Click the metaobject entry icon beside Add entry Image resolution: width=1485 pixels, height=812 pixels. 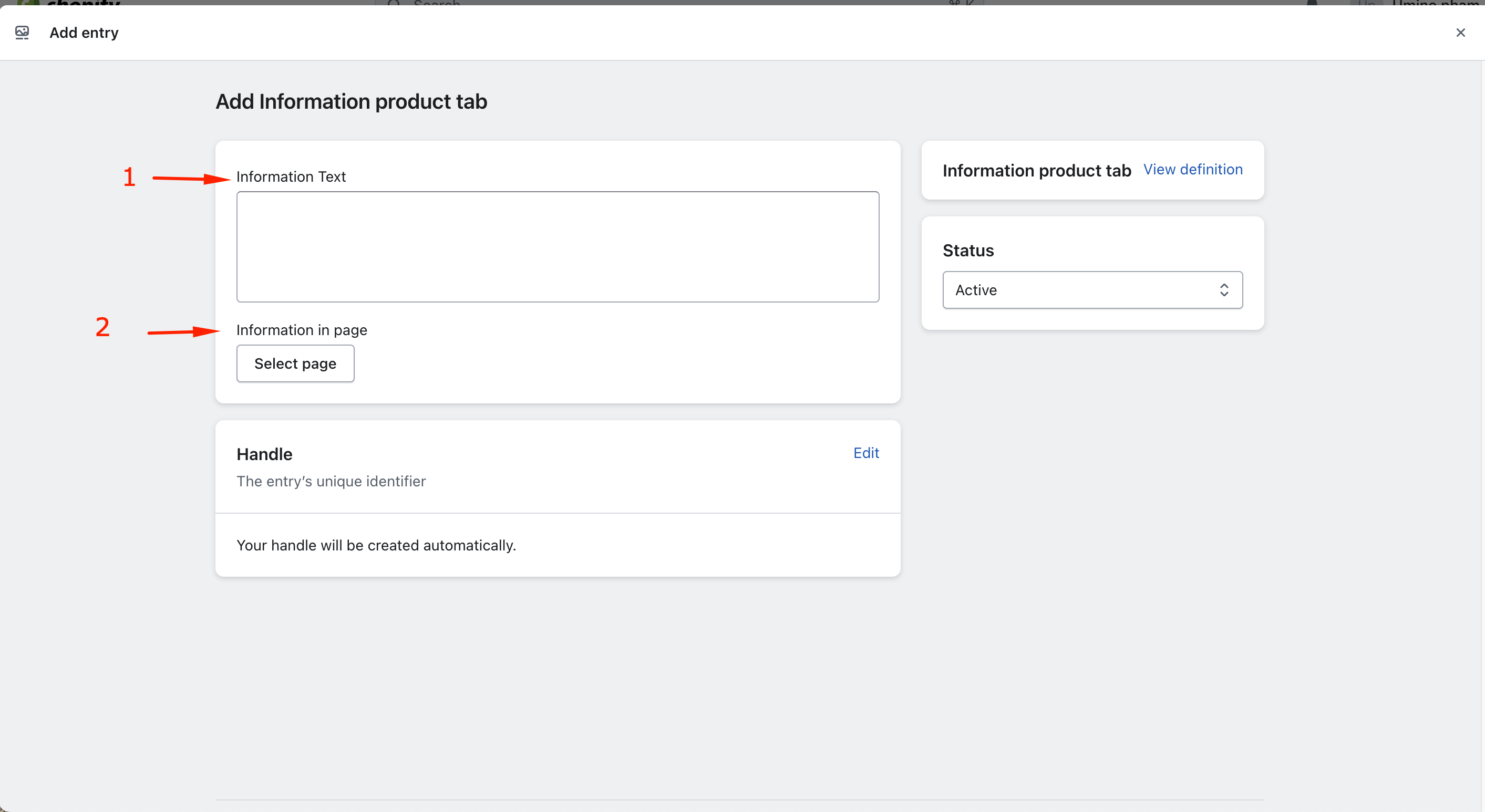tap(22, 32)
